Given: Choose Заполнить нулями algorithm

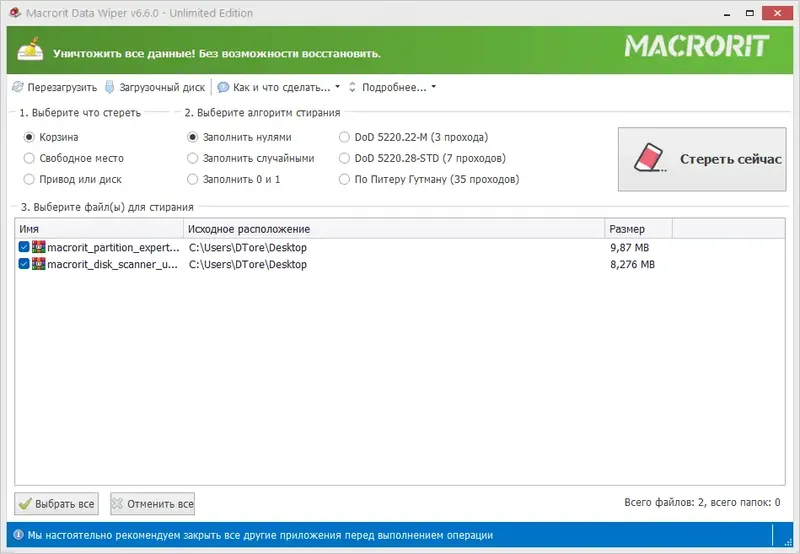Looking at the screenshot, I should 192,137.
